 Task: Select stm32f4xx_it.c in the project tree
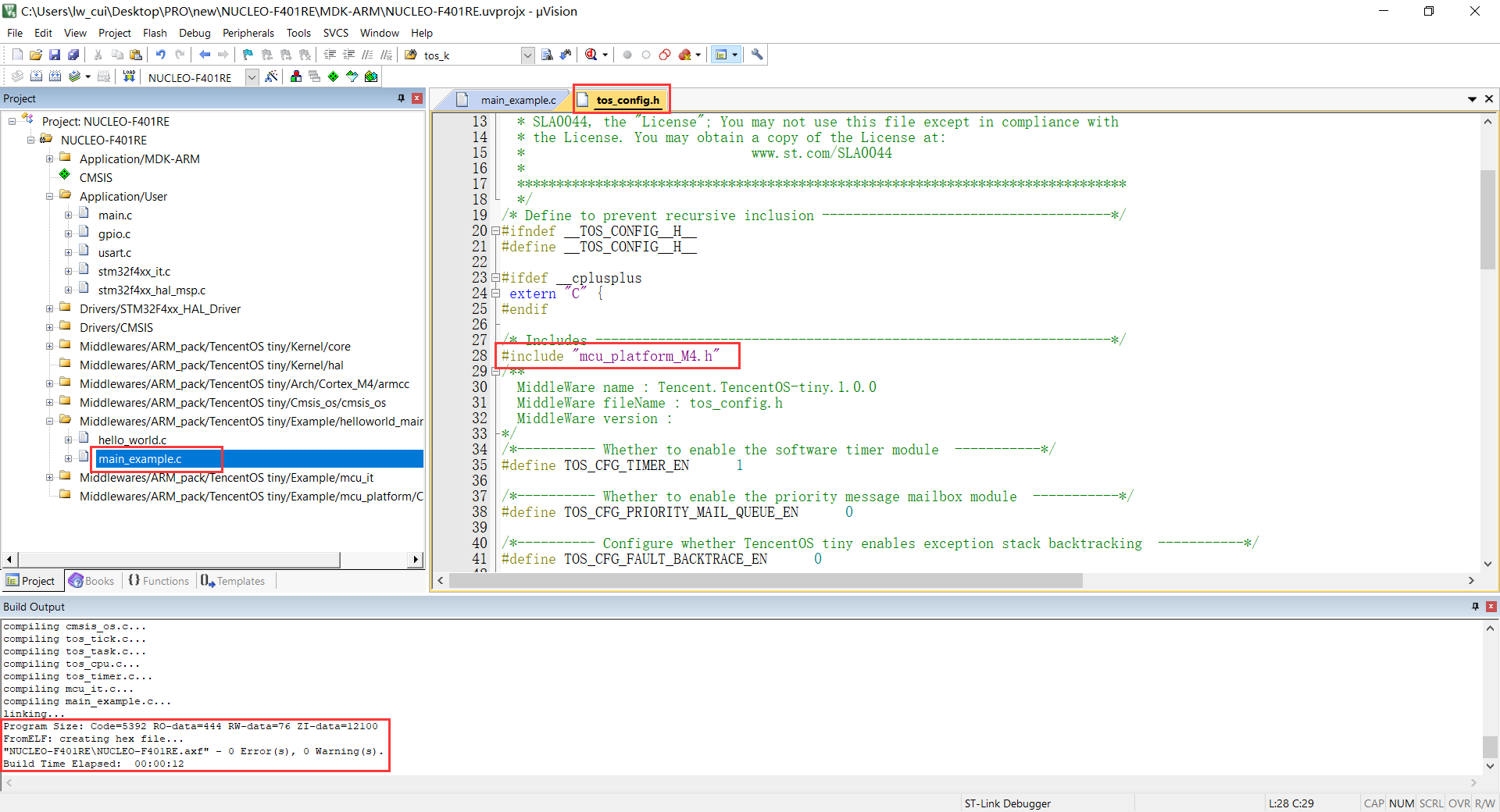[x=134, y=272]
